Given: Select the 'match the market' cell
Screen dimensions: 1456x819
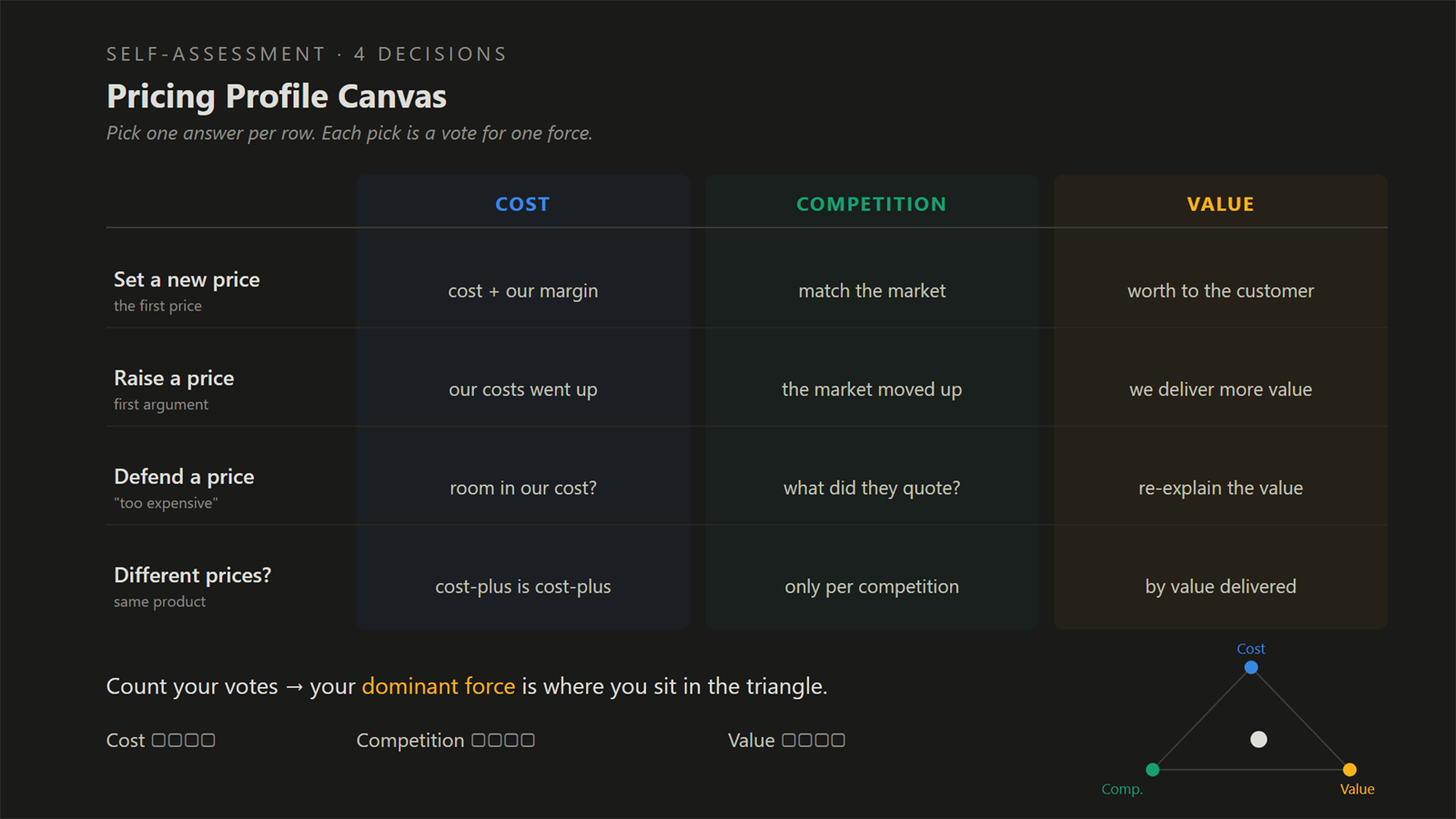Looking at the screenshot, I should click(x=872, y=291).
